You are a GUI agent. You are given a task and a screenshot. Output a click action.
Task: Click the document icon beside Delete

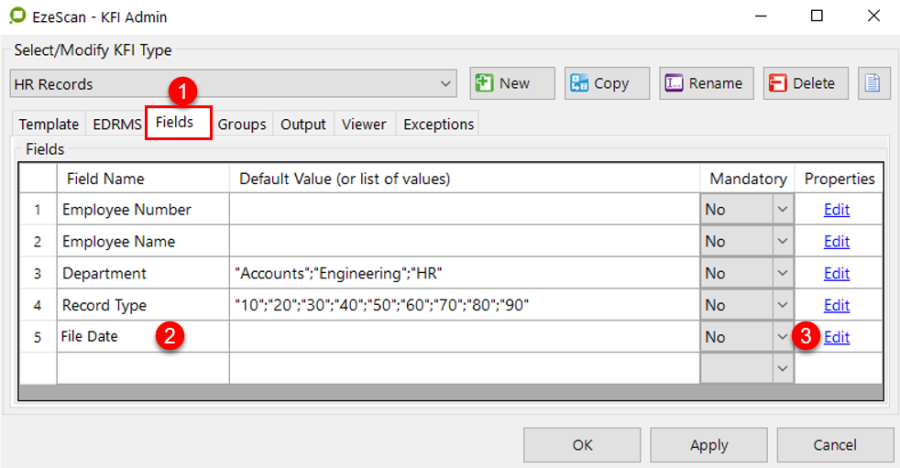tap(873, 84)
